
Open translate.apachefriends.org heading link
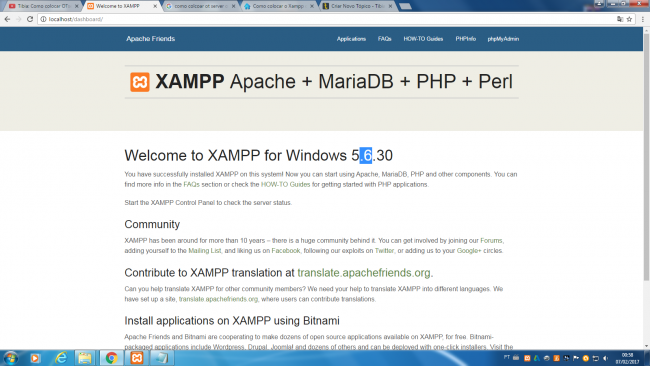(x=364, y=273)
